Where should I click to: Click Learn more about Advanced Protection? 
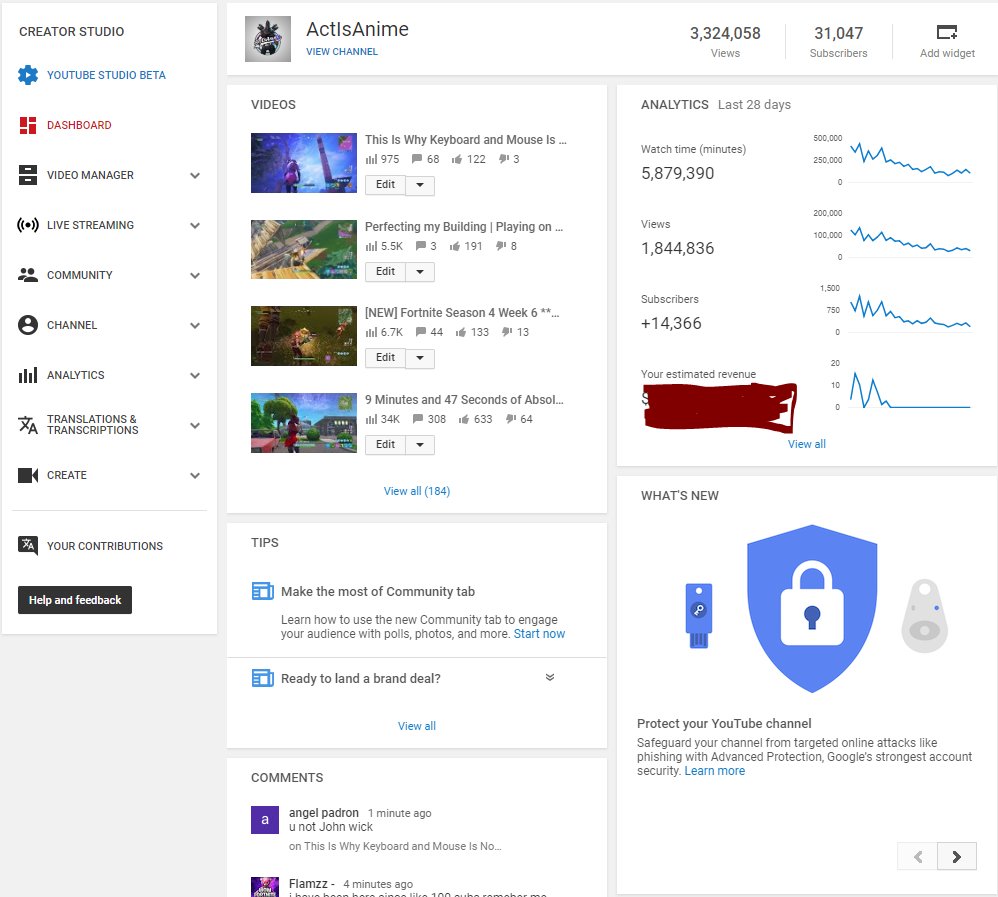(715, 770)
